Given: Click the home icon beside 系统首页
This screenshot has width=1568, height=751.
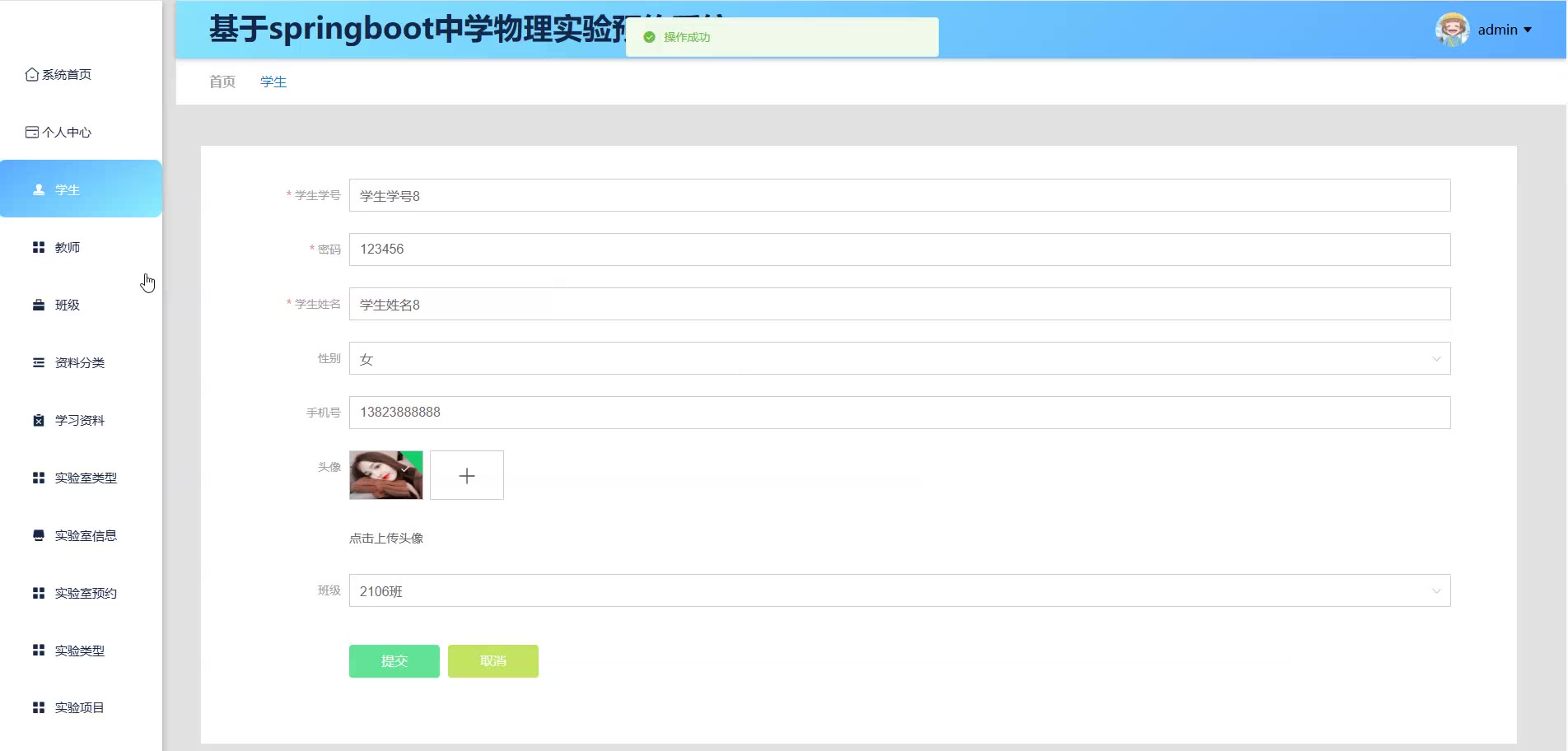Looking at the screenshot, I should pyautogui.click(x=32, y=75).
